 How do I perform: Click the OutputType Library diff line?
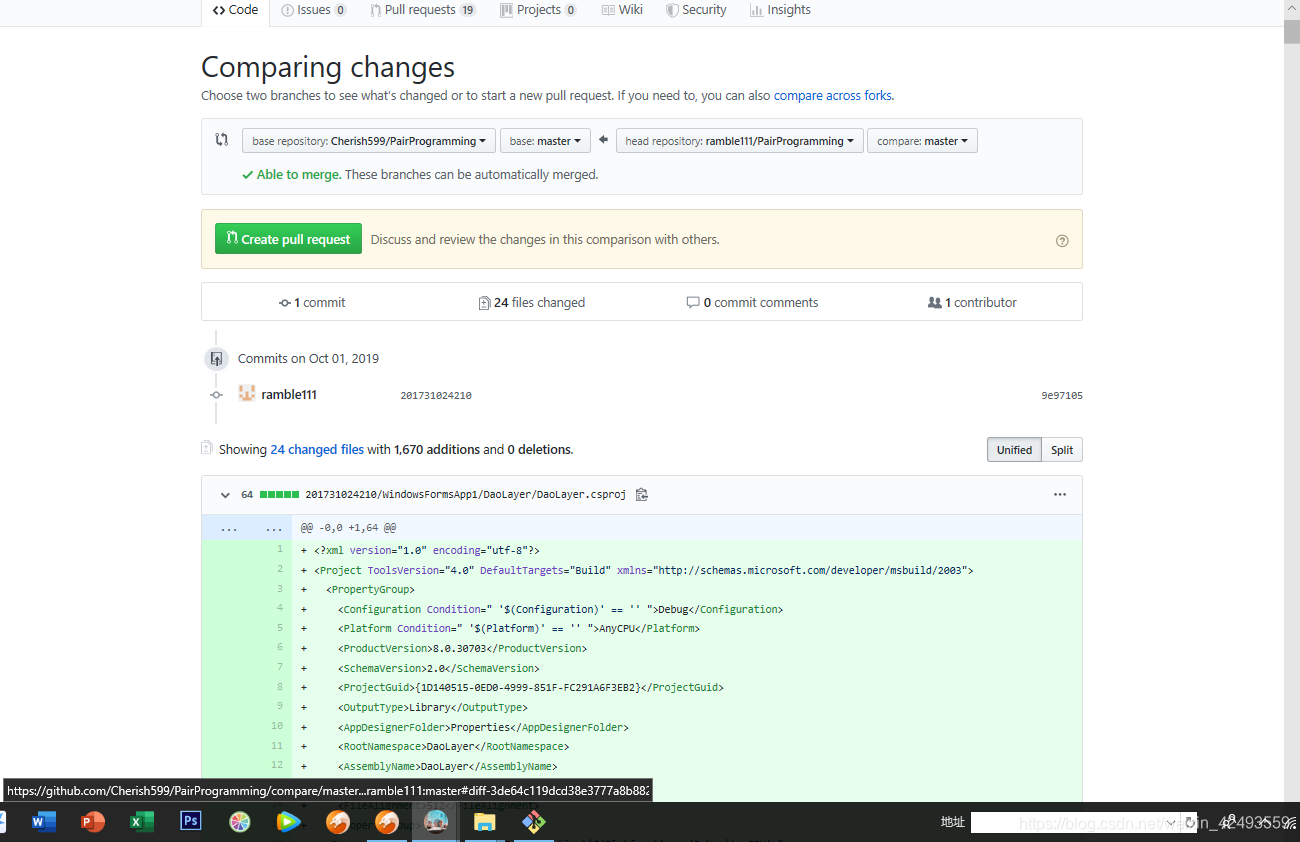click(x=687, y=707)
